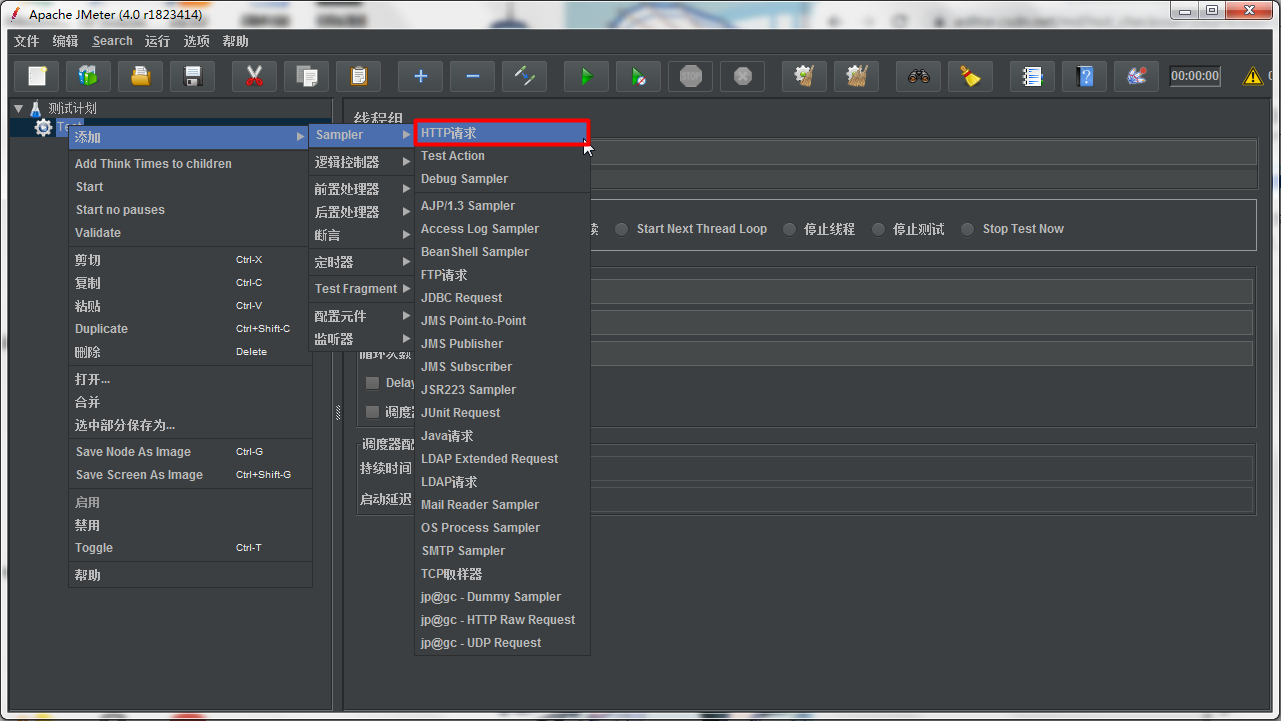Click the Clear broom icon

coord(805,76)
